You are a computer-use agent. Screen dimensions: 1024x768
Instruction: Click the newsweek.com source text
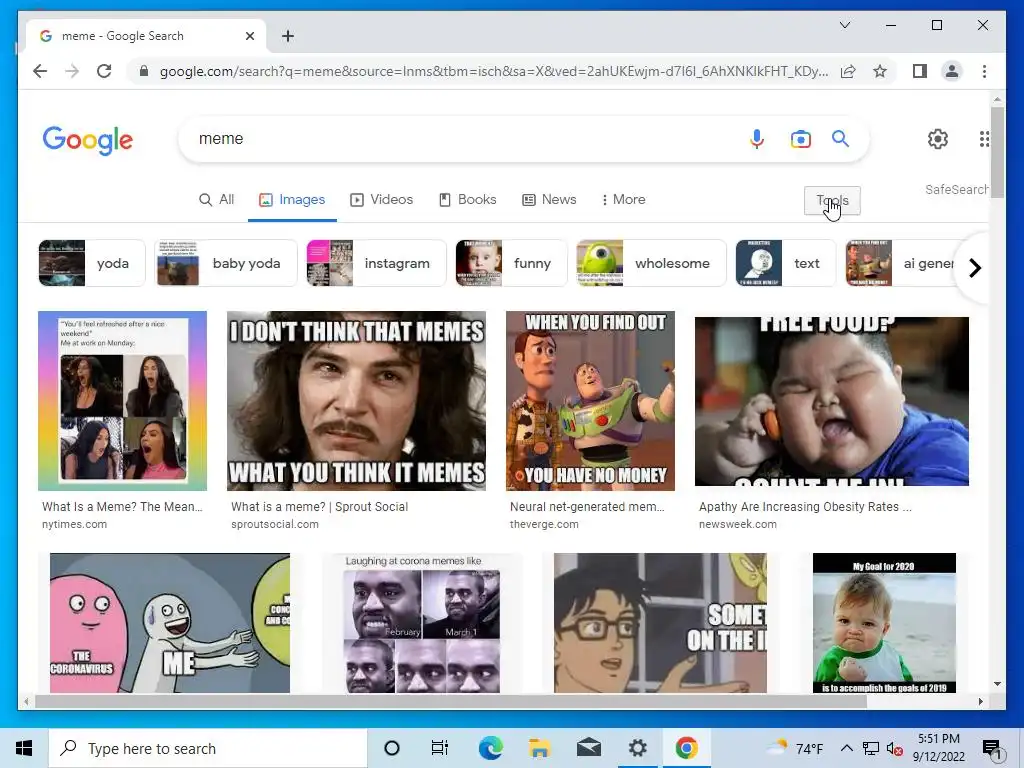click(x=738, y=524)
